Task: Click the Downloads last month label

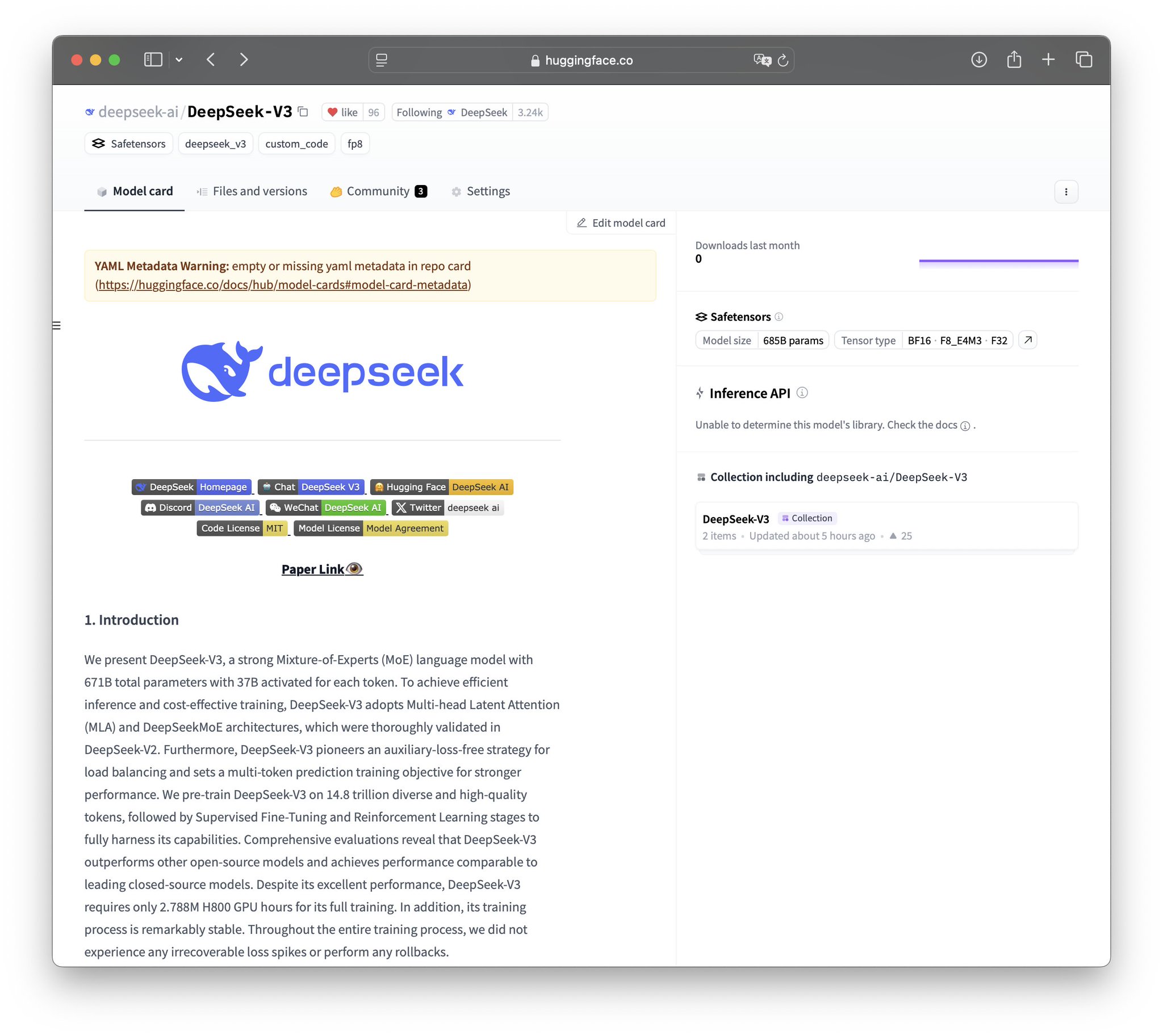Action: (x=747, y=245)
